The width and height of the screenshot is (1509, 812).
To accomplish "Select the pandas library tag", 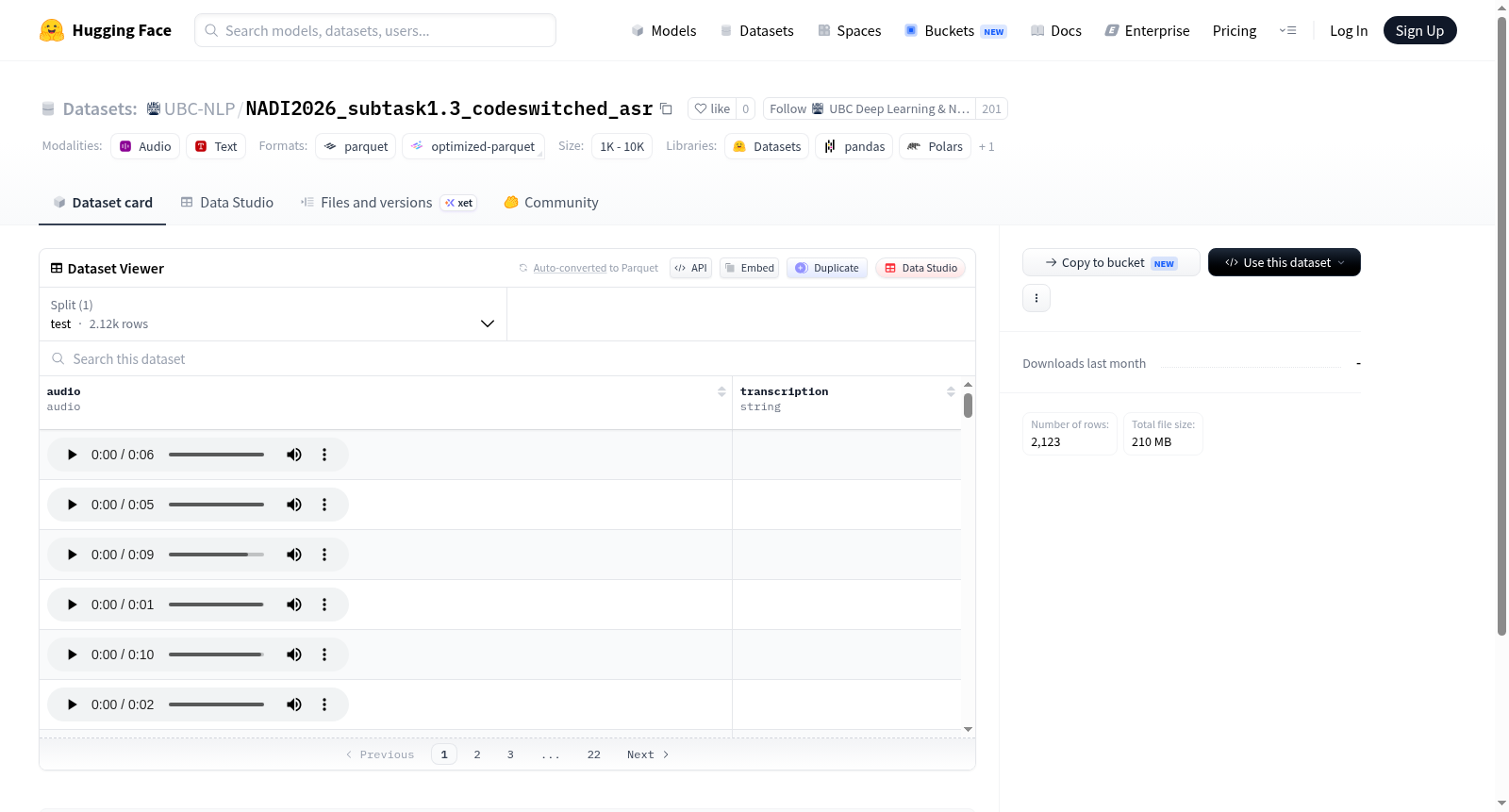I will 854,146.
